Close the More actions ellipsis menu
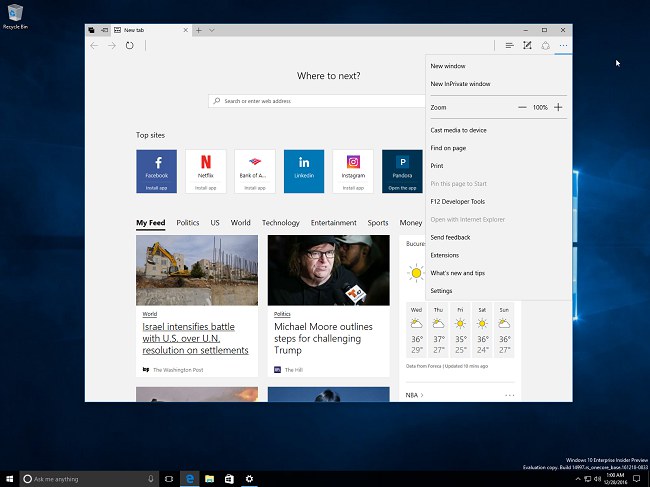650x487 pixels. click(x=563, y=46)
